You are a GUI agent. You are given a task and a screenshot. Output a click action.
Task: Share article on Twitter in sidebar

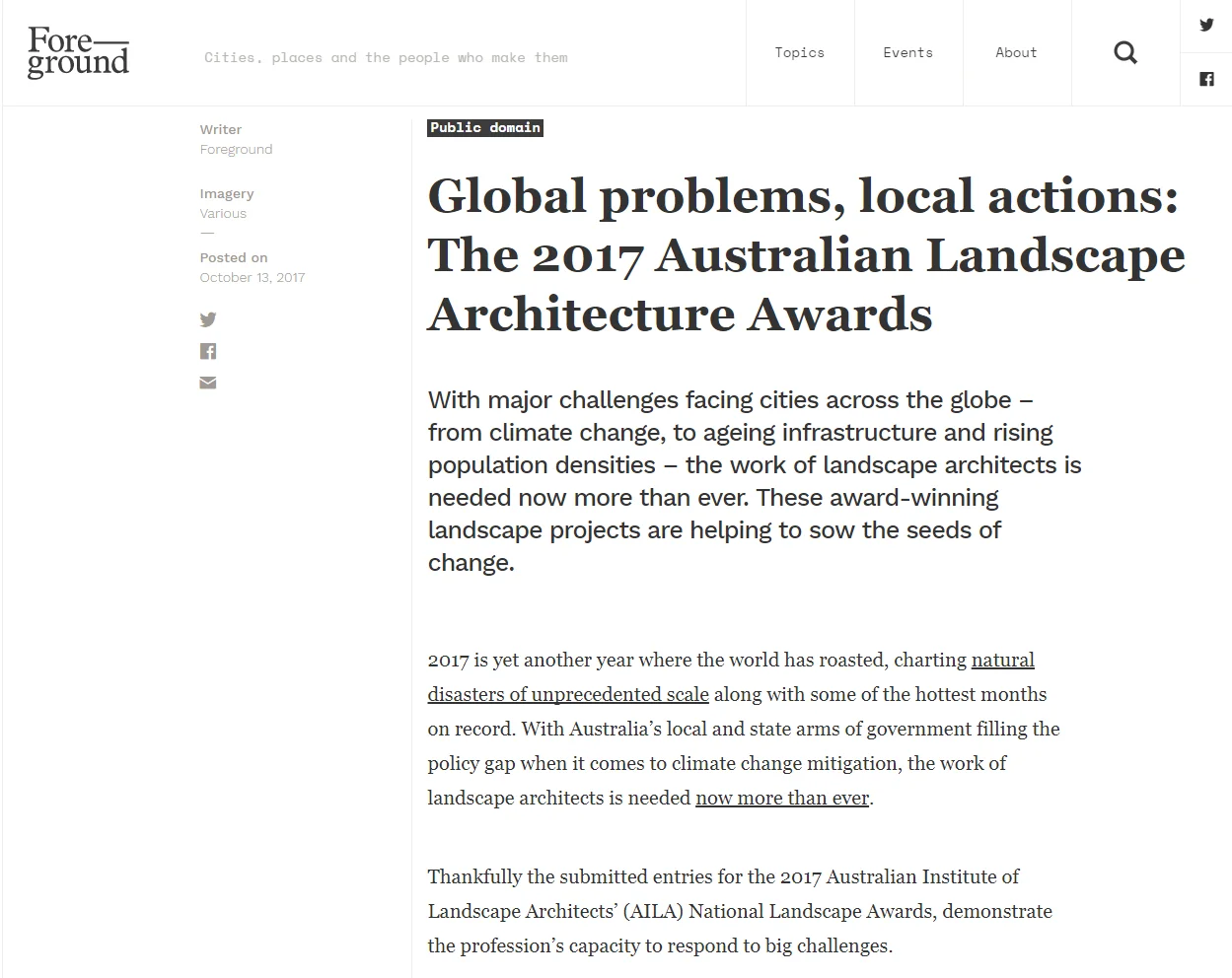coord(208,319)
